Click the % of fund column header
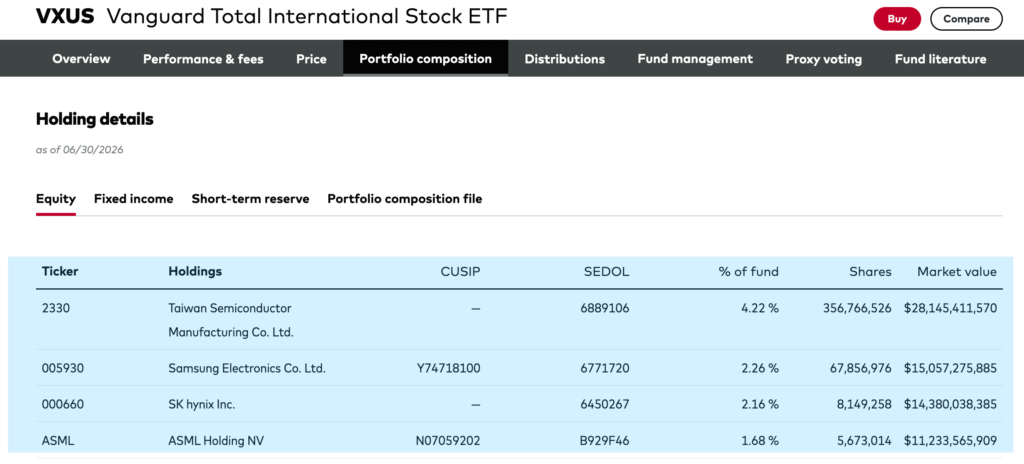 [748, 271]
